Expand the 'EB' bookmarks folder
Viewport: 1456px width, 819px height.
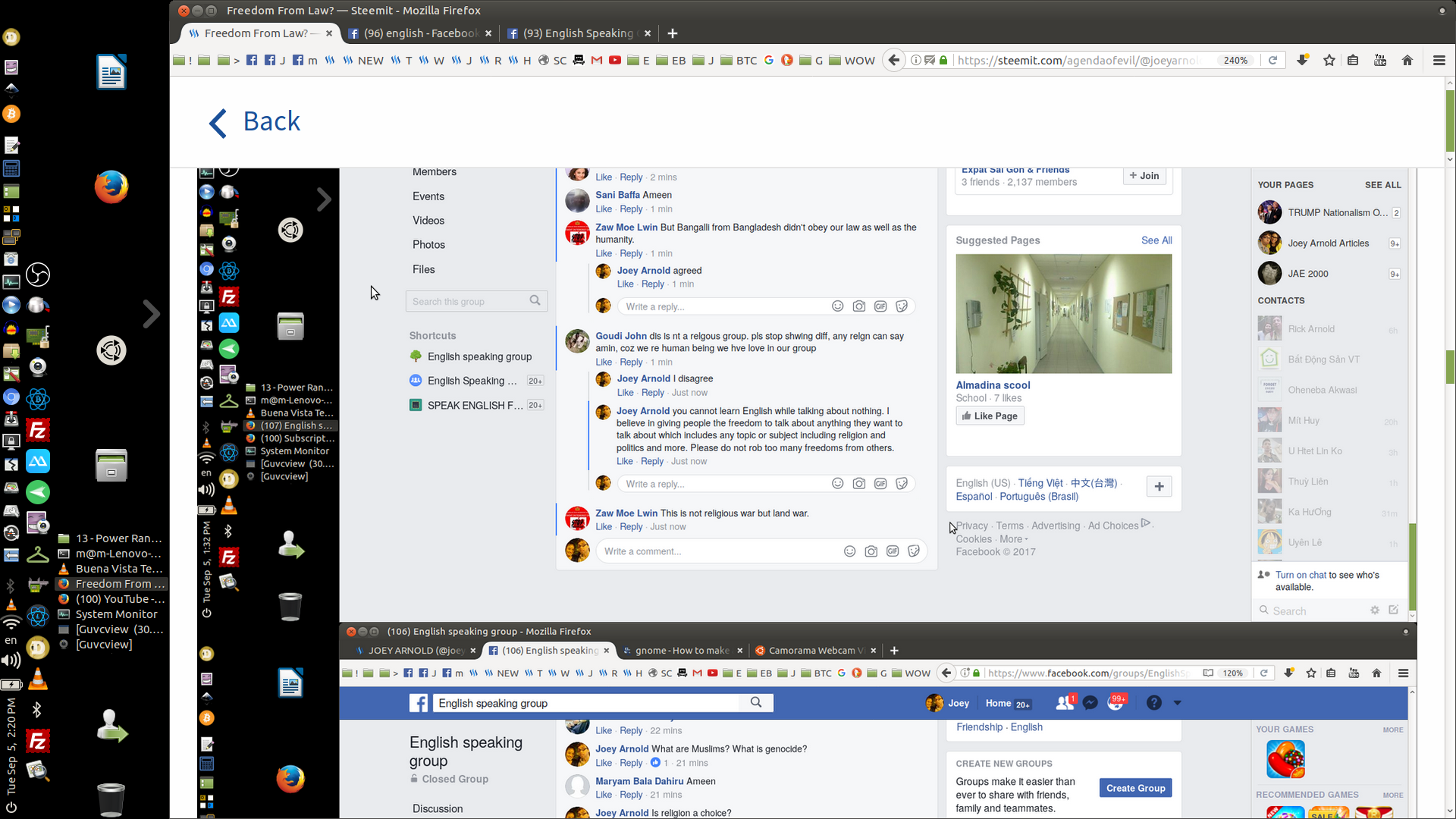[671, 61]
